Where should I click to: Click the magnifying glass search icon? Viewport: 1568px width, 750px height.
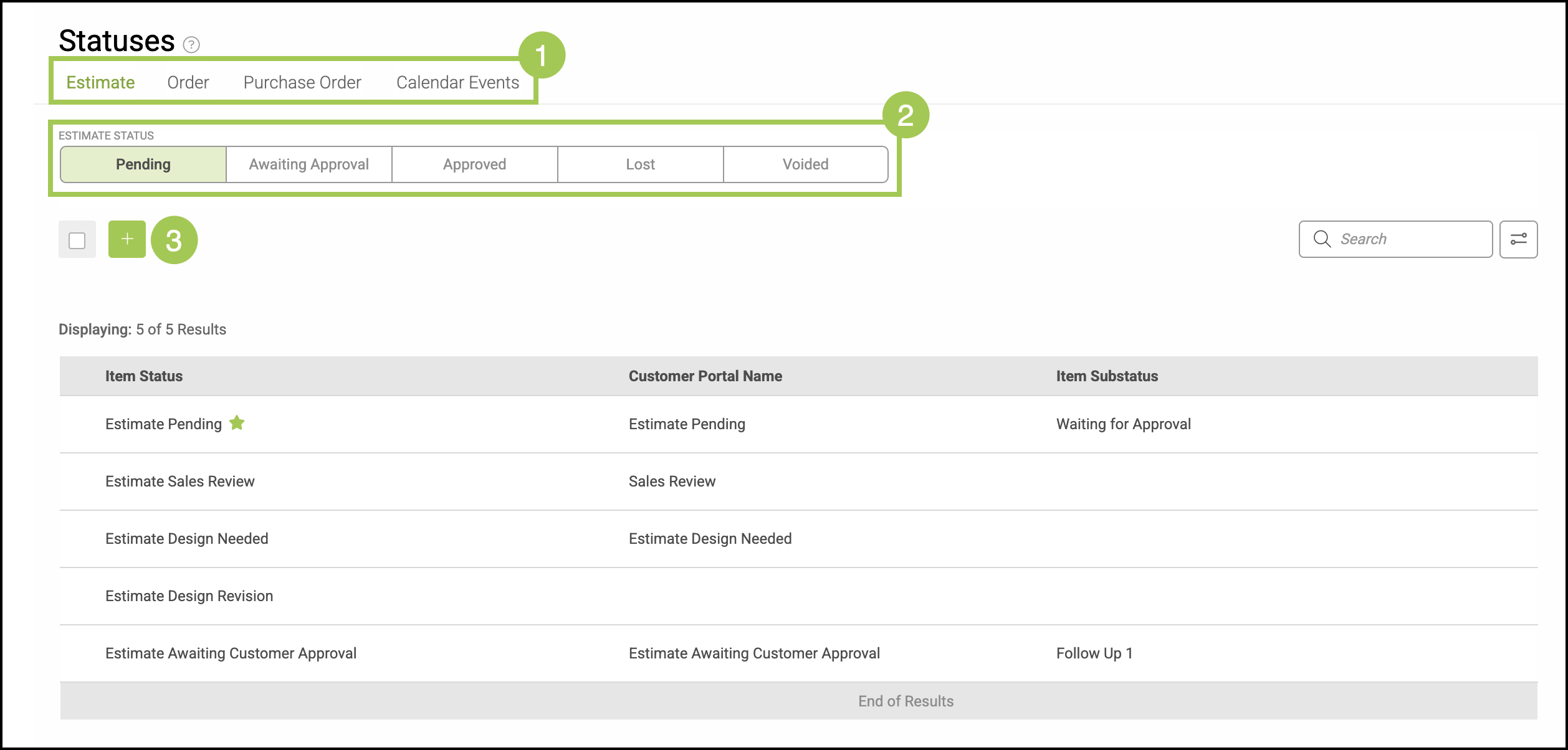click(1321, 239)
